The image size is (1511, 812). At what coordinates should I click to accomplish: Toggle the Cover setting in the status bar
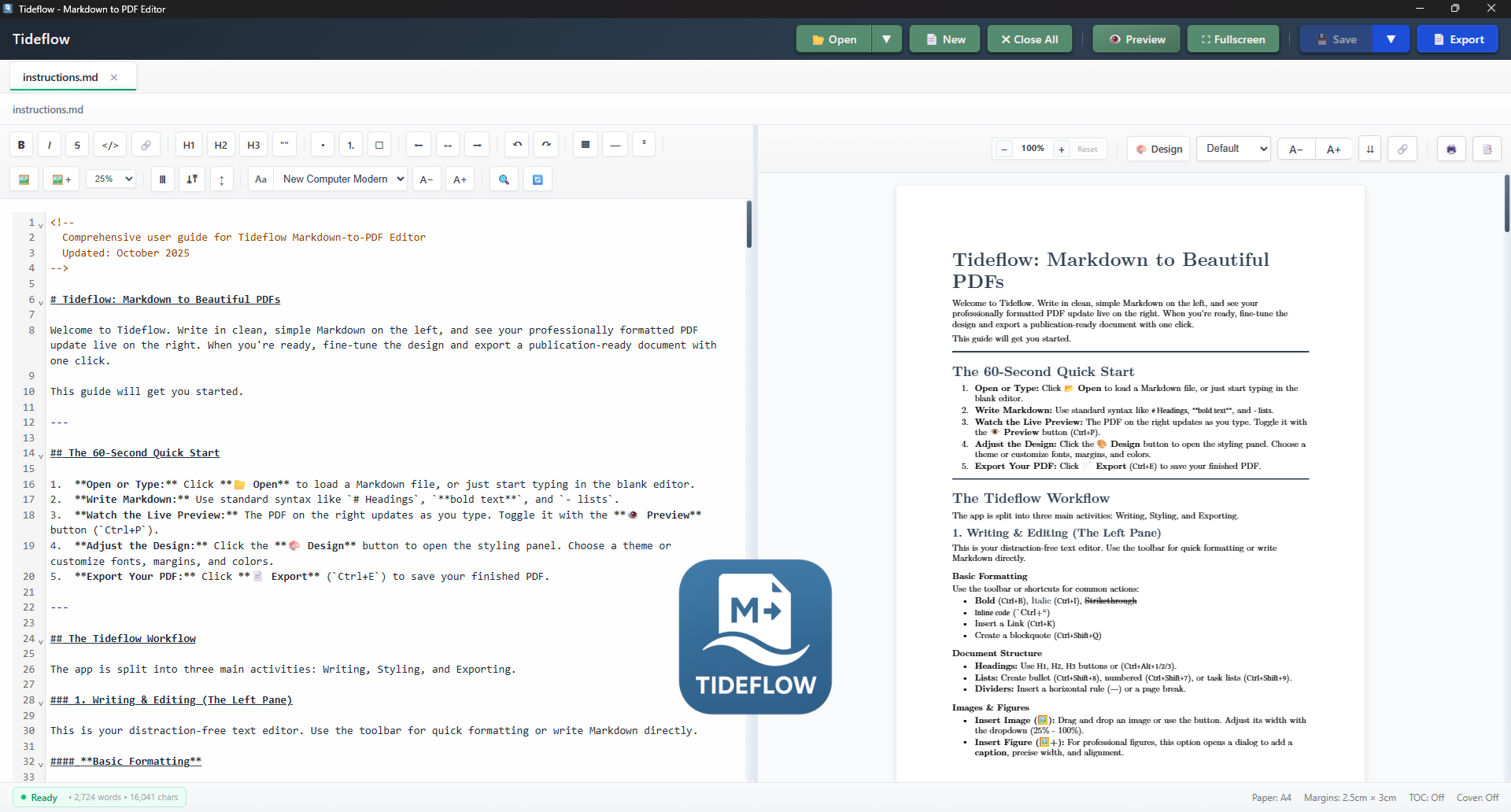click(x=1478, y=797)
